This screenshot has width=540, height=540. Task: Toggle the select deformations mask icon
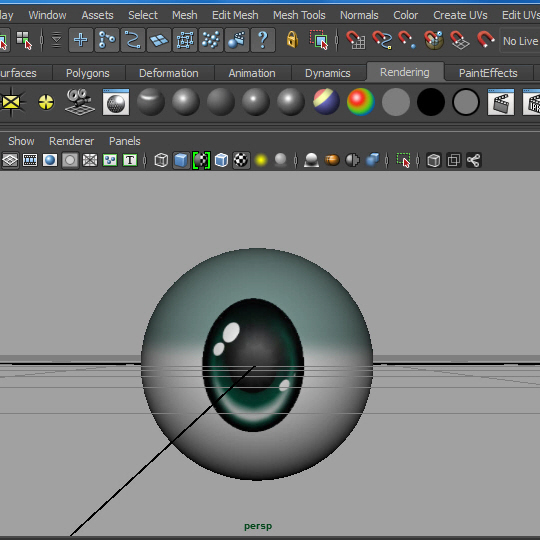[x=185, y=40]
